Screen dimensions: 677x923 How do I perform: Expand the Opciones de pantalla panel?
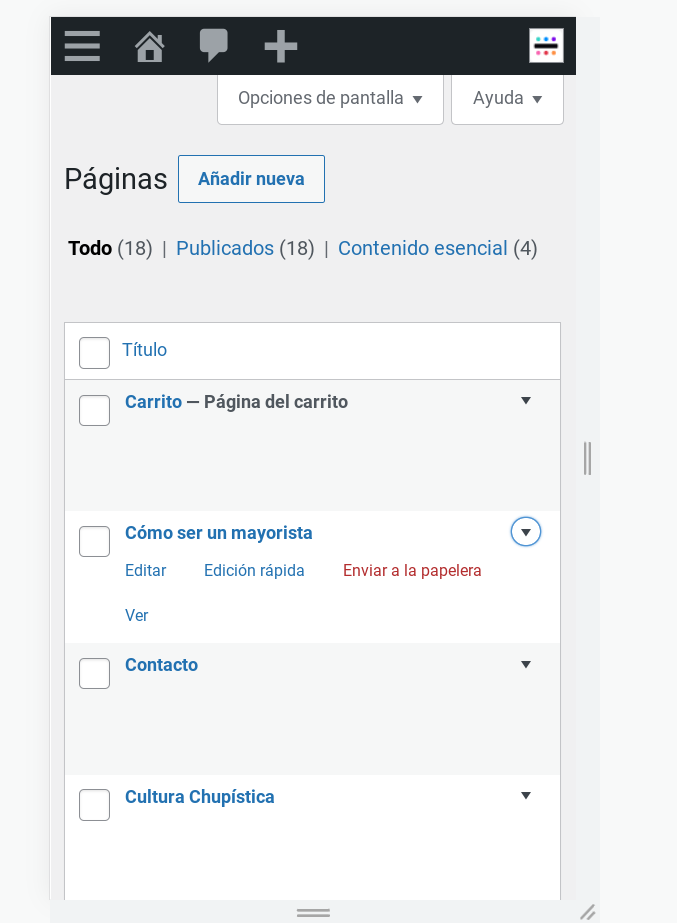[330, 98]
